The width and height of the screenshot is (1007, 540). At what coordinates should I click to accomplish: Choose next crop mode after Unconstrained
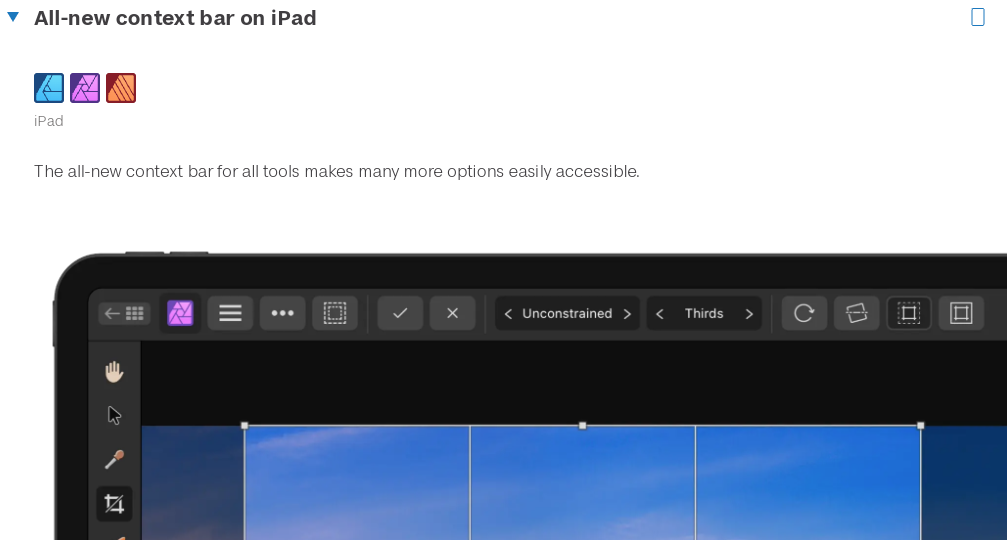627,314
